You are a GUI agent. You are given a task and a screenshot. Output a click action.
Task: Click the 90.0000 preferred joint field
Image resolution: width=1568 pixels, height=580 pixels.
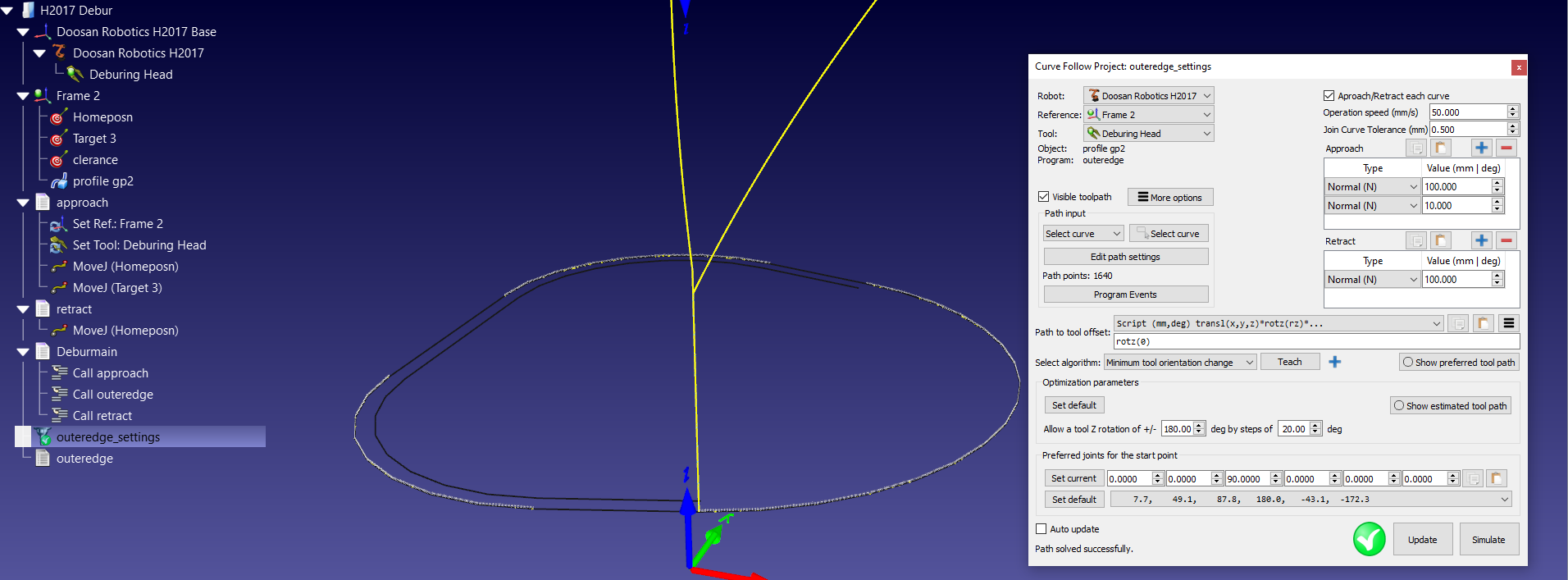[1247, 478]
